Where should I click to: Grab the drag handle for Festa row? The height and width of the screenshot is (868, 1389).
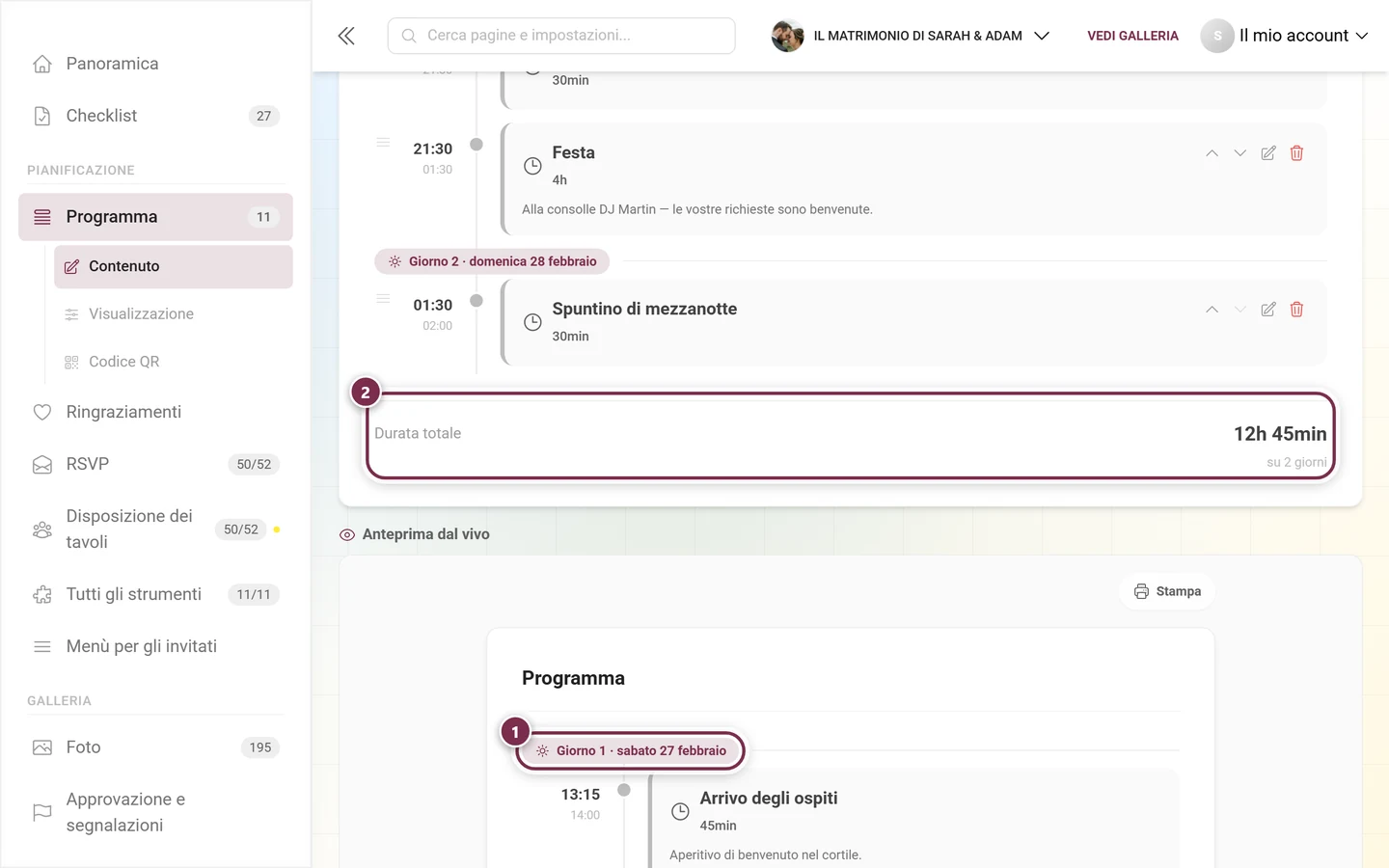[383, 143]
